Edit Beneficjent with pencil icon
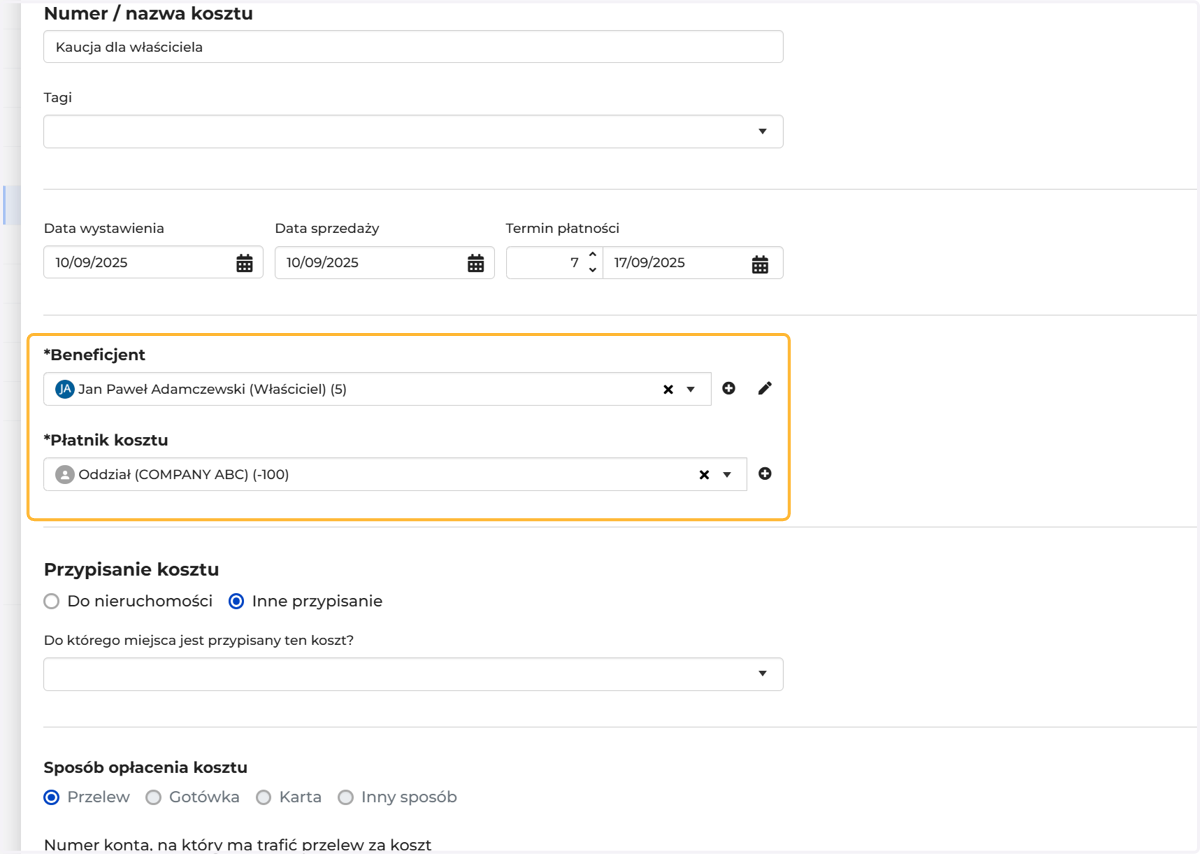The height and width of the screenshot is (854, 1200). tap(765, 388)
